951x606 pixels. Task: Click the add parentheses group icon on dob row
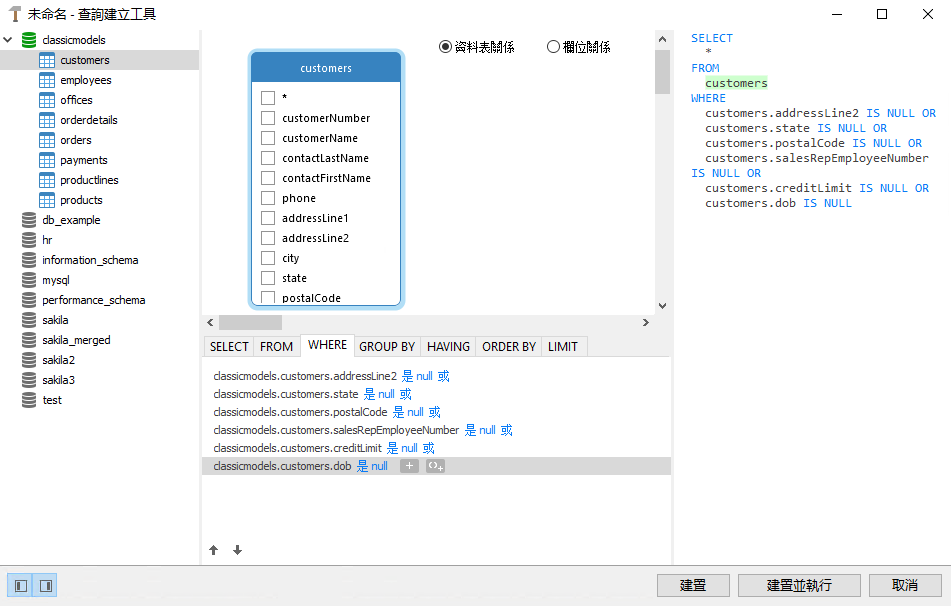pyautogui.click(x=434, y=465)
